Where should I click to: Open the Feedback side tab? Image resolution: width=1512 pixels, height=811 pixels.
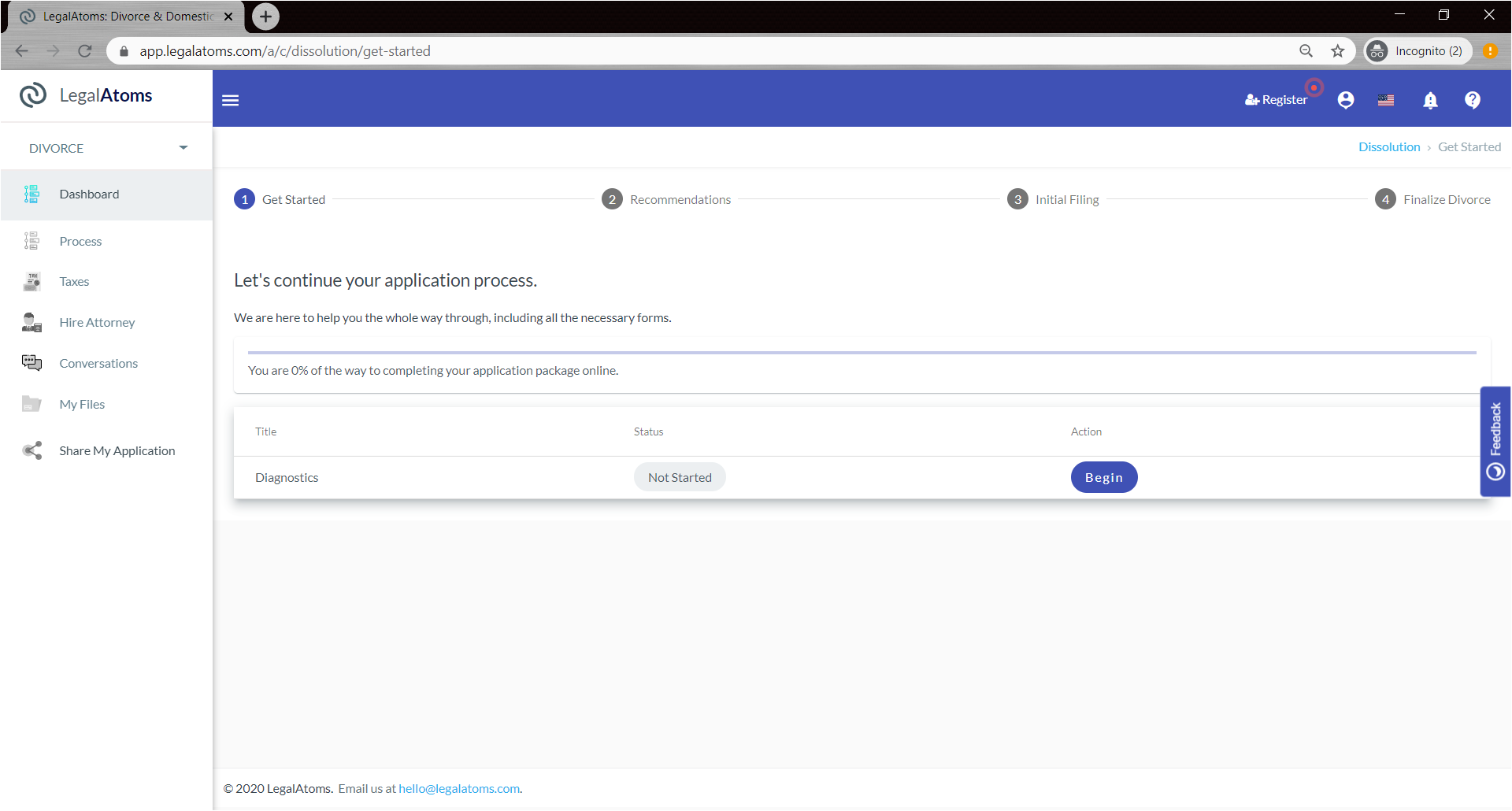(1495, 441)
